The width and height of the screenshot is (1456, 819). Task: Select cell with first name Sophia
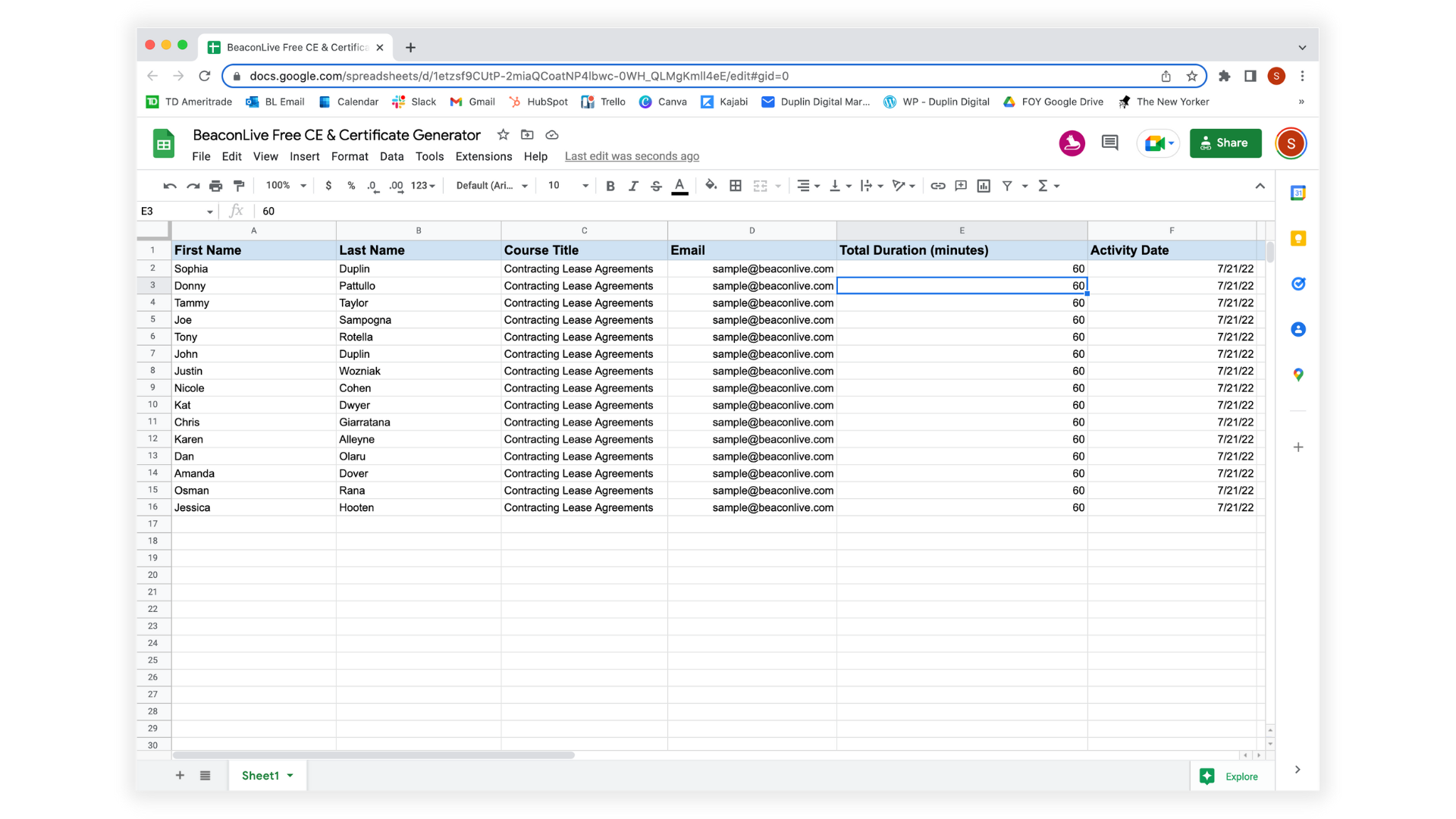253,268
